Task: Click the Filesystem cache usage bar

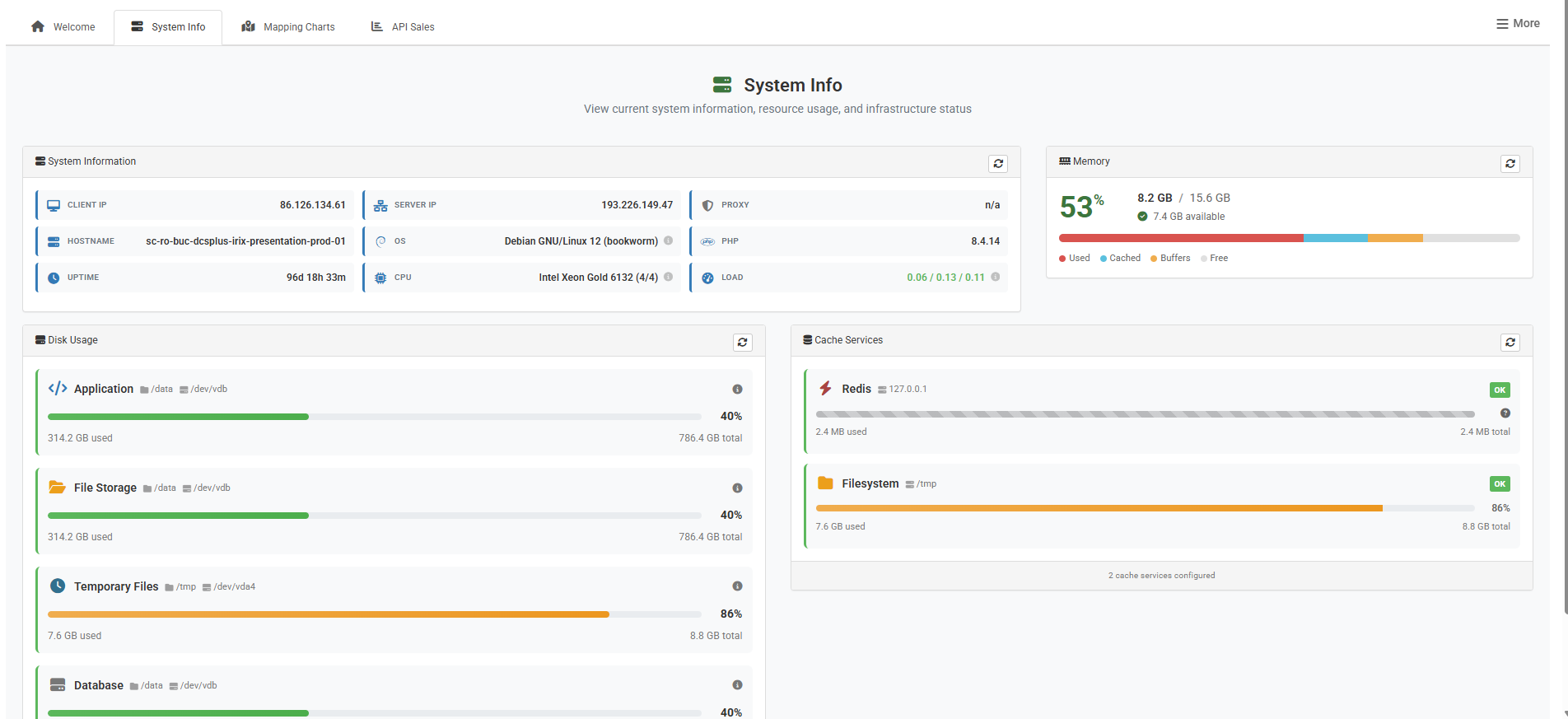Action: [x=1145, y=508]
